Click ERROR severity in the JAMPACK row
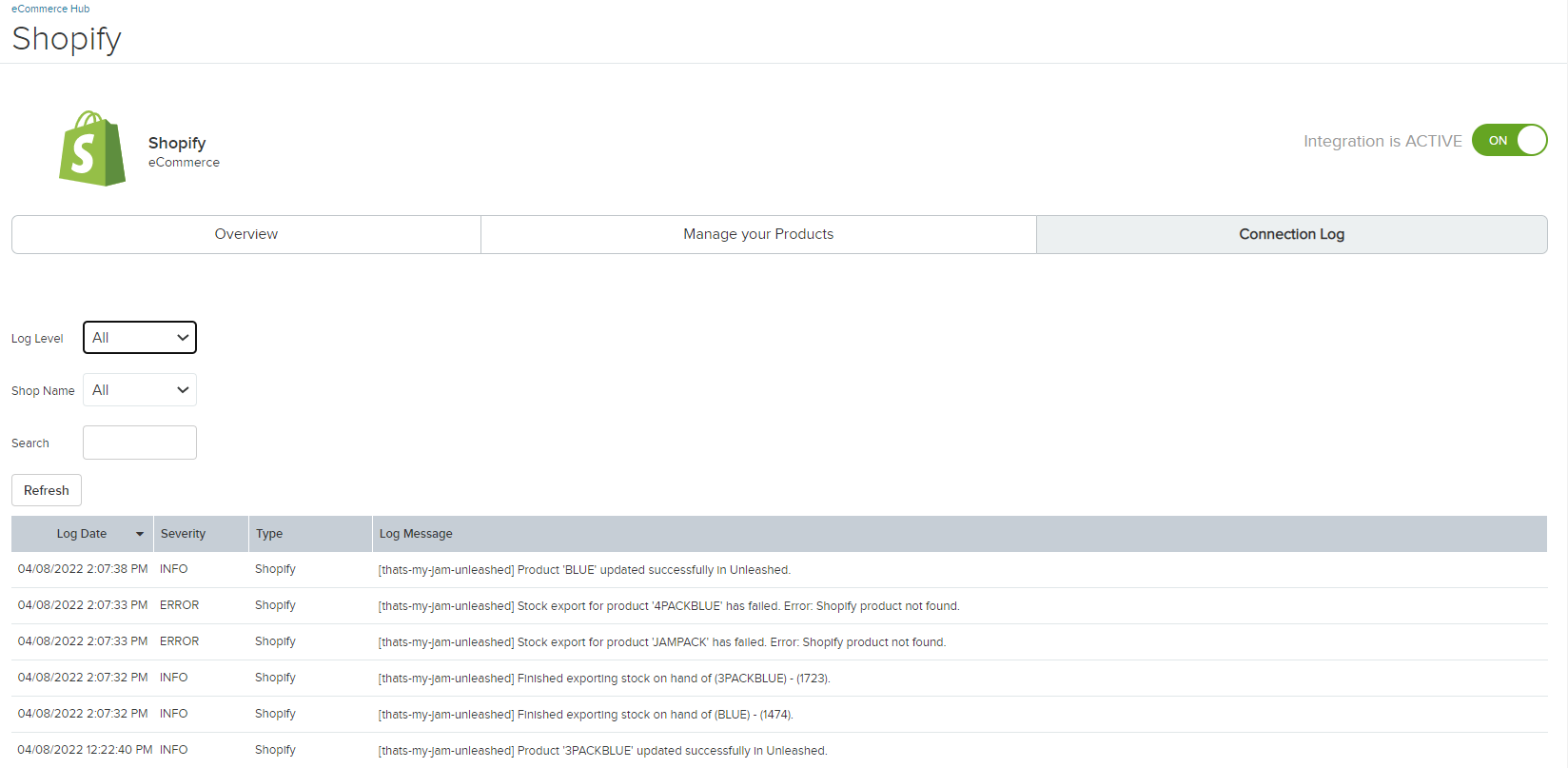Viewport: 1568px width, 768px height. pos(180,641)
